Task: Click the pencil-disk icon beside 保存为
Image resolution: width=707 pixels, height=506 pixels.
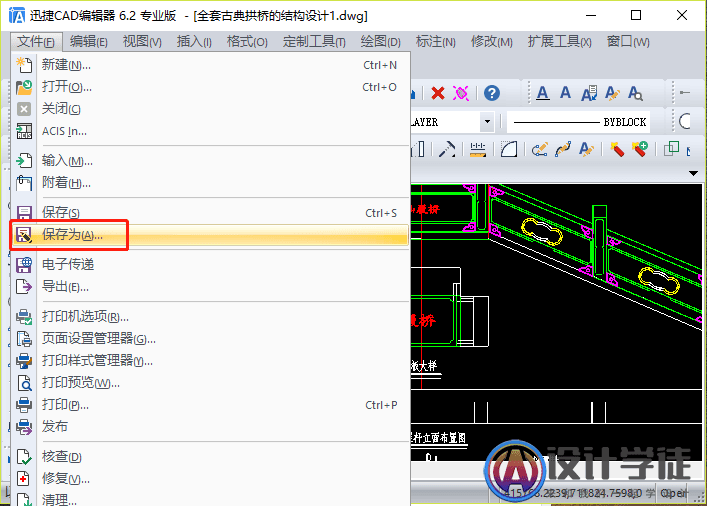Action: pos(24,235)
